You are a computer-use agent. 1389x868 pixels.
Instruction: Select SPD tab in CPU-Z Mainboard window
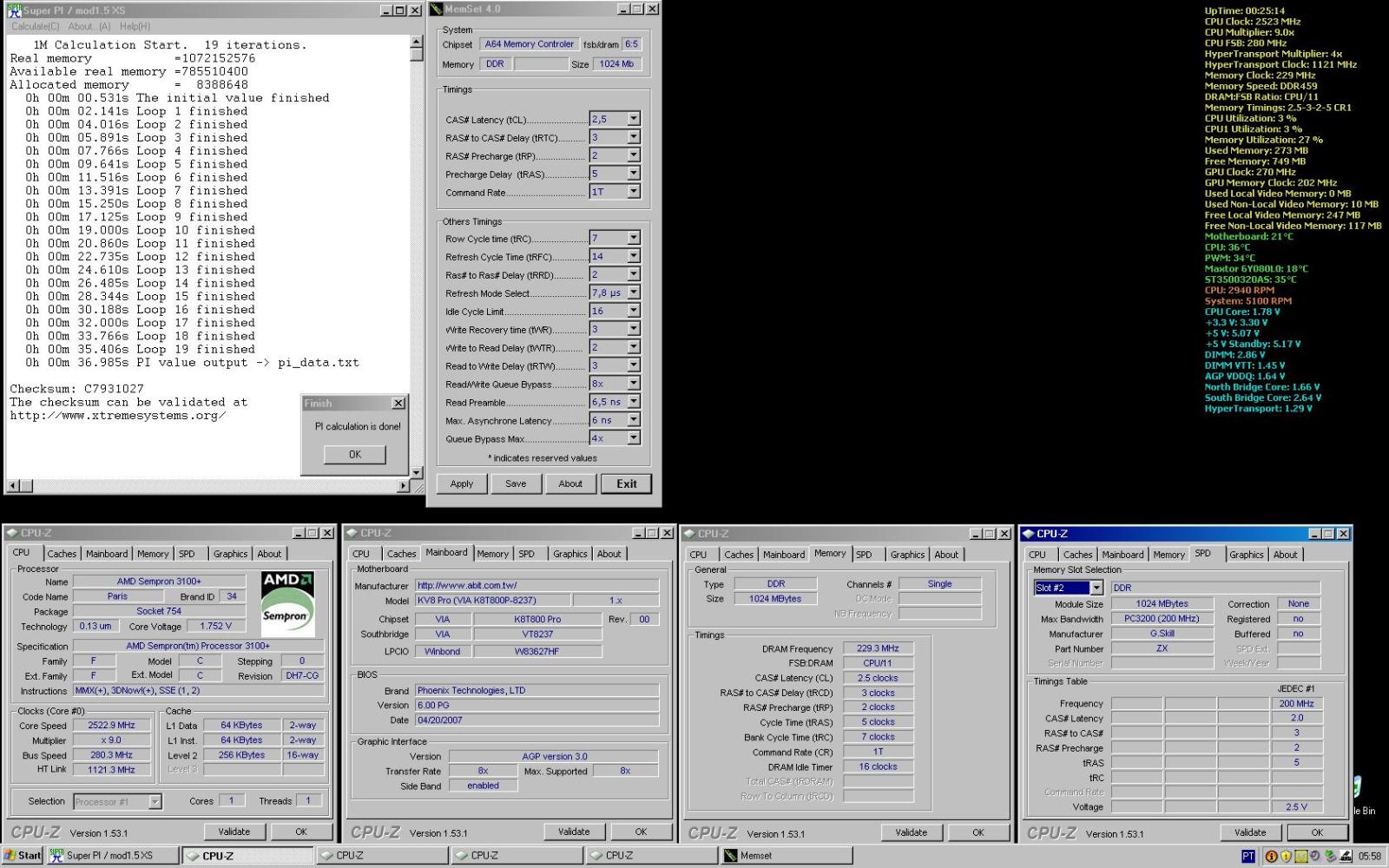pos(526,554)
